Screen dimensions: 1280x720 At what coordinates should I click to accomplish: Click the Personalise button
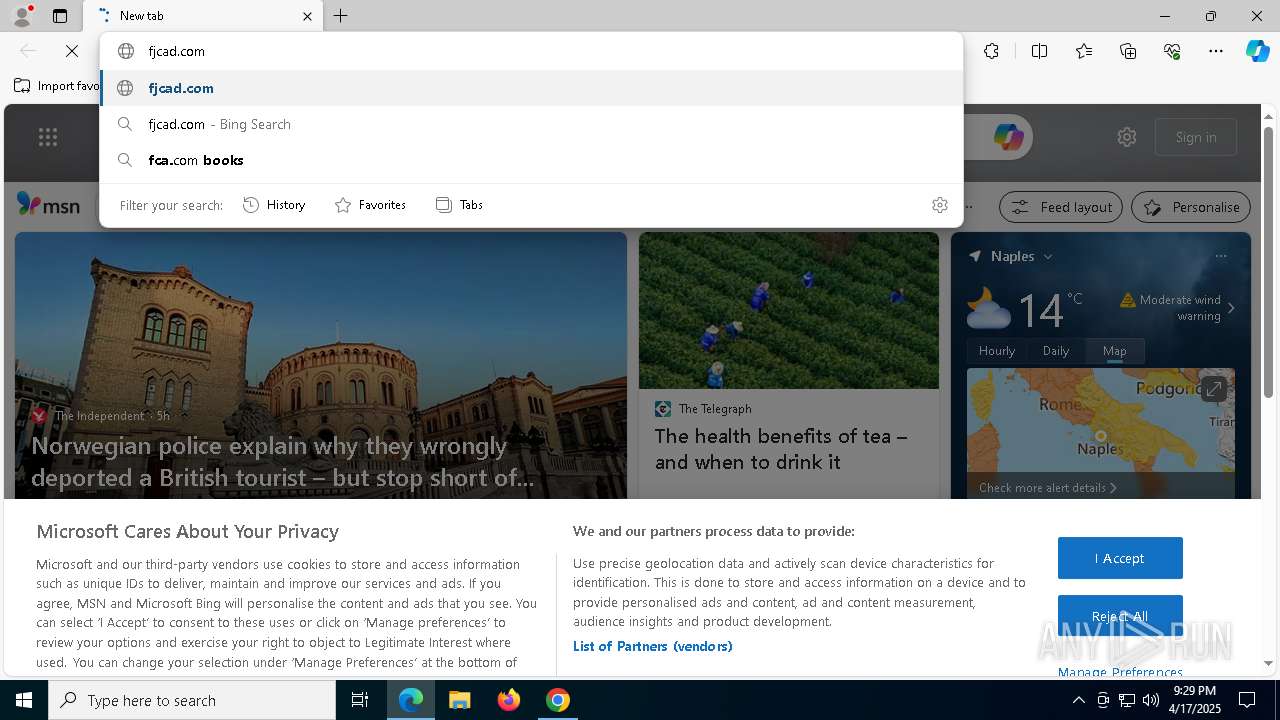1191,207
